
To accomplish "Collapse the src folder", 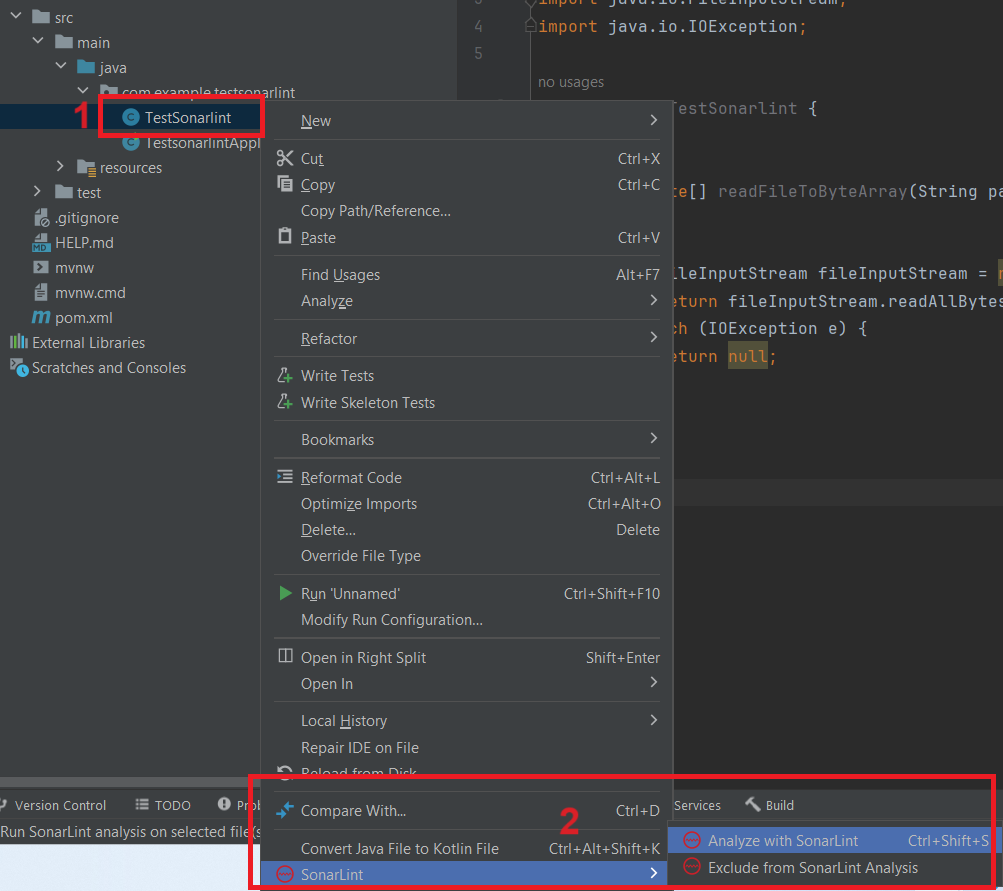I will pyautogui.click(x=17, y=15).
